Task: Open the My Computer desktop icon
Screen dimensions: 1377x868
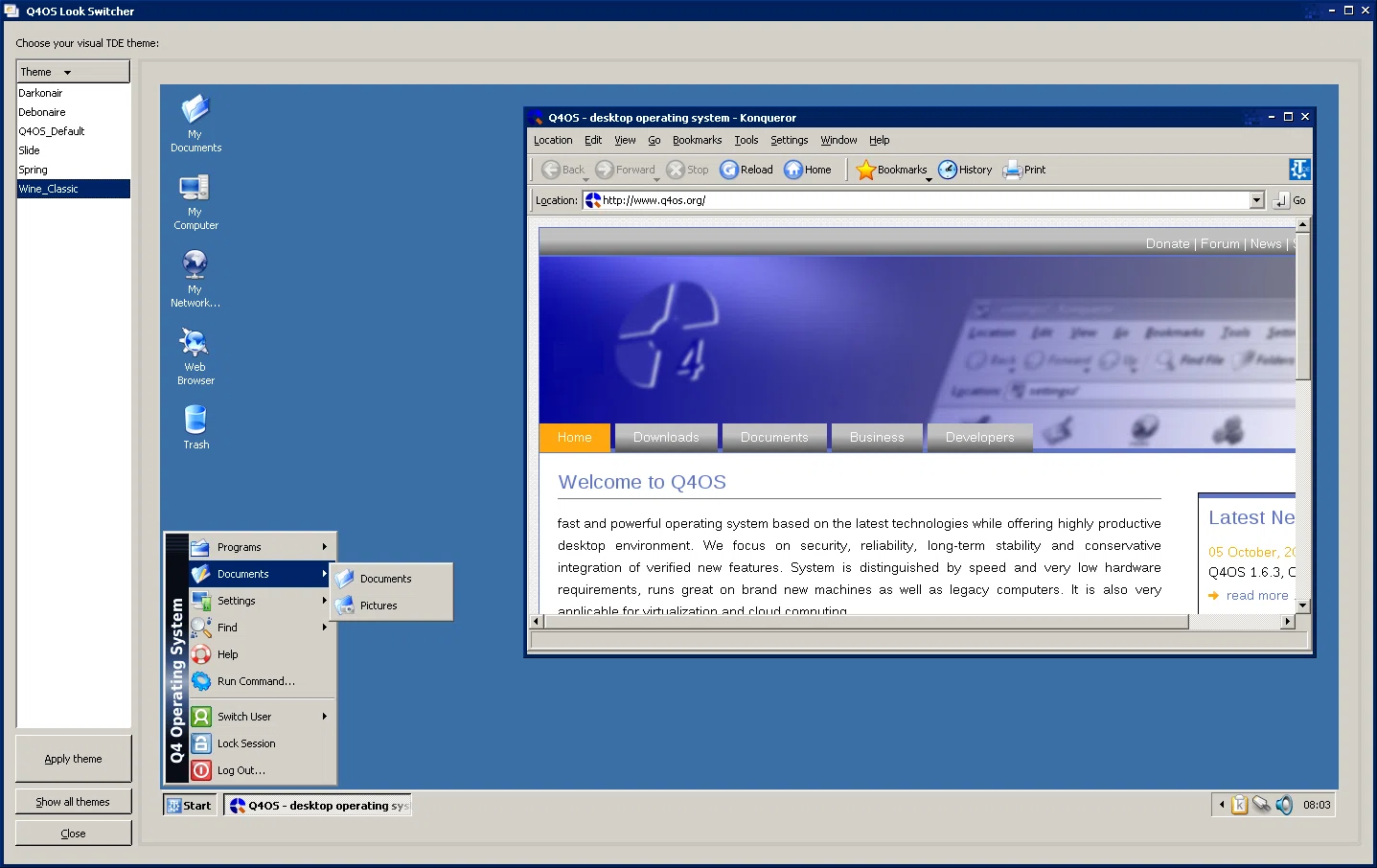Action: point(195,201)
